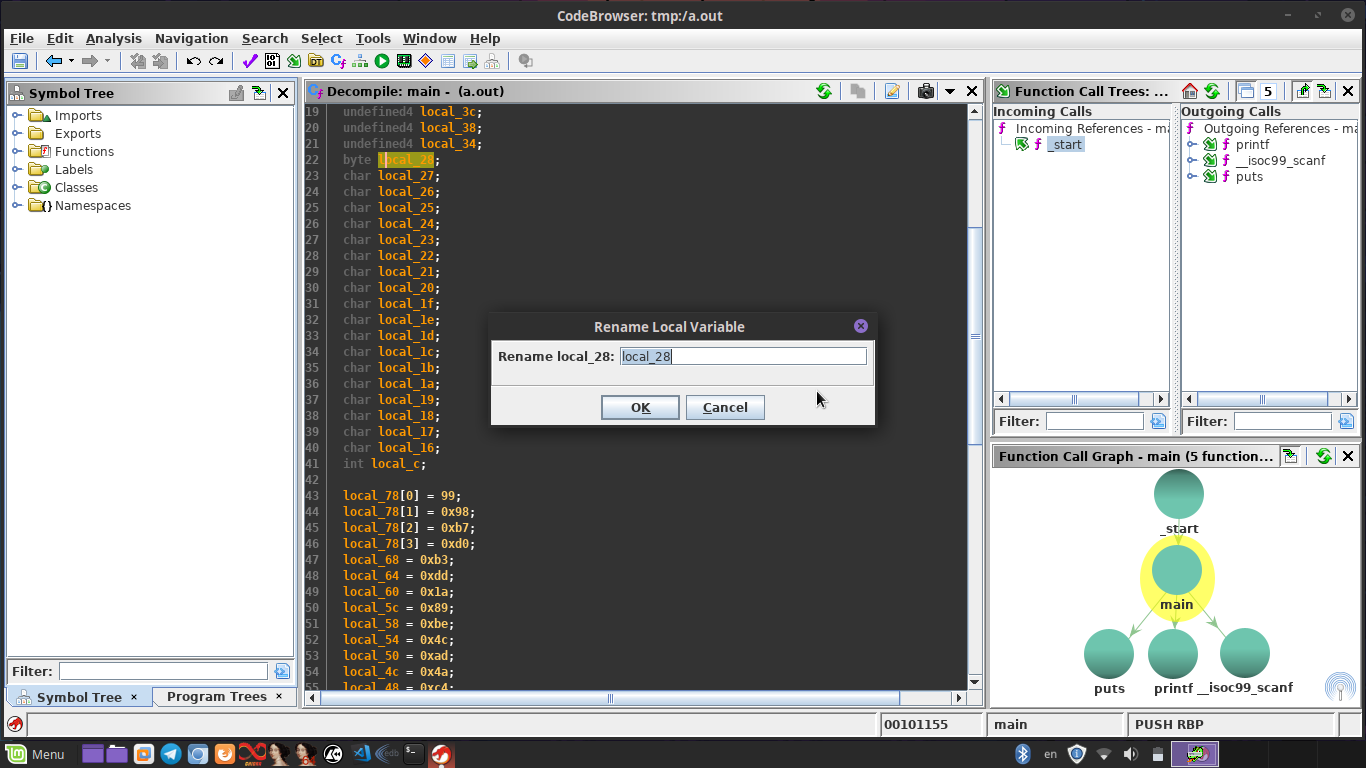The width and height of the screenshot is (1366, 768).
Task: Open the Analysis menu
Action: 113,38
